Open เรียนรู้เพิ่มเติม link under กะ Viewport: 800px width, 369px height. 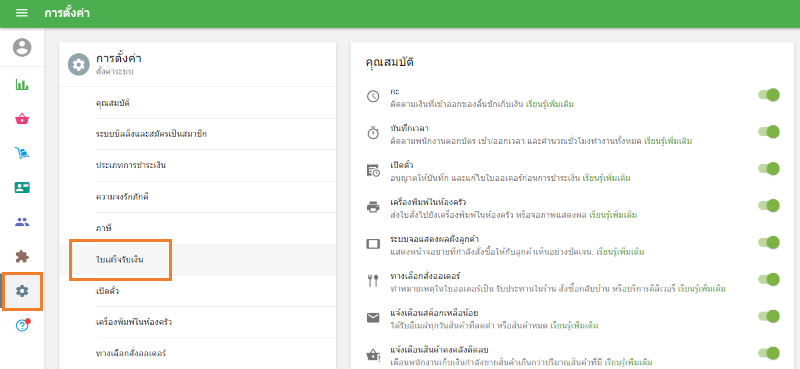550,104
